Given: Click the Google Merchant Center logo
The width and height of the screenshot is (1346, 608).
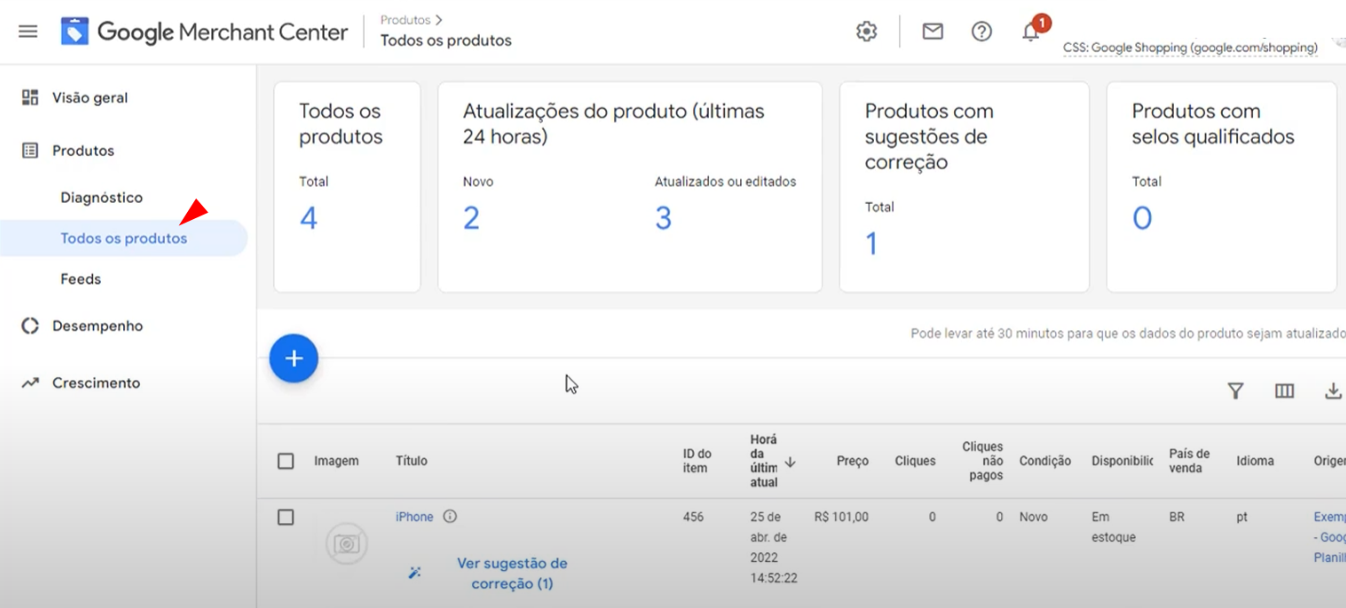Looking at the screenshot, I should pos(204,31).
